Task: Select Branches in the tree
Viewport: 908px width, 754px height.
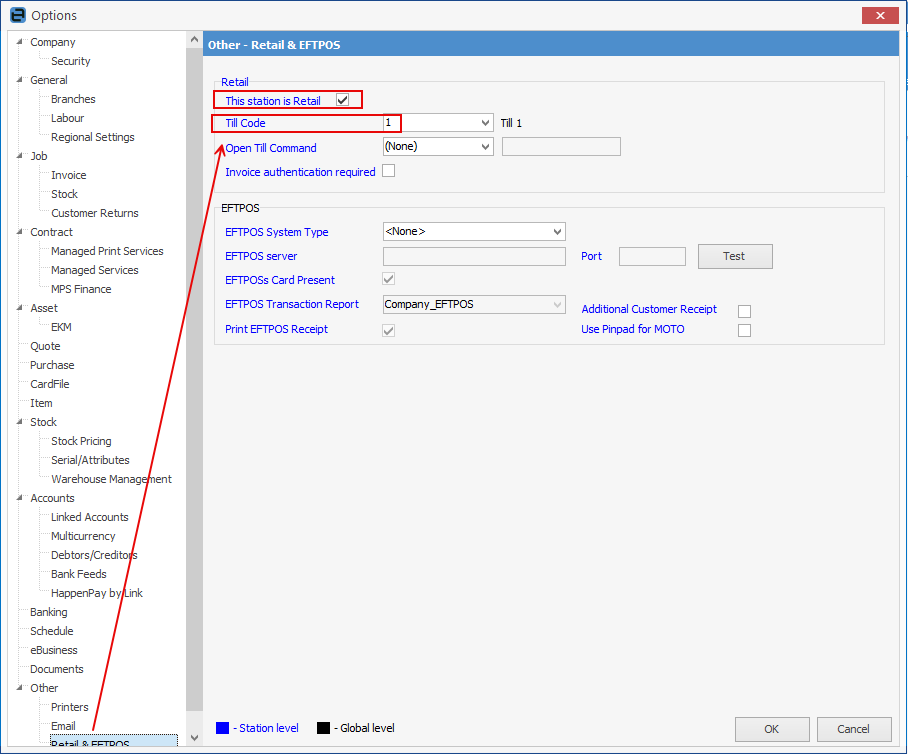Action: (x=73, y=99)
